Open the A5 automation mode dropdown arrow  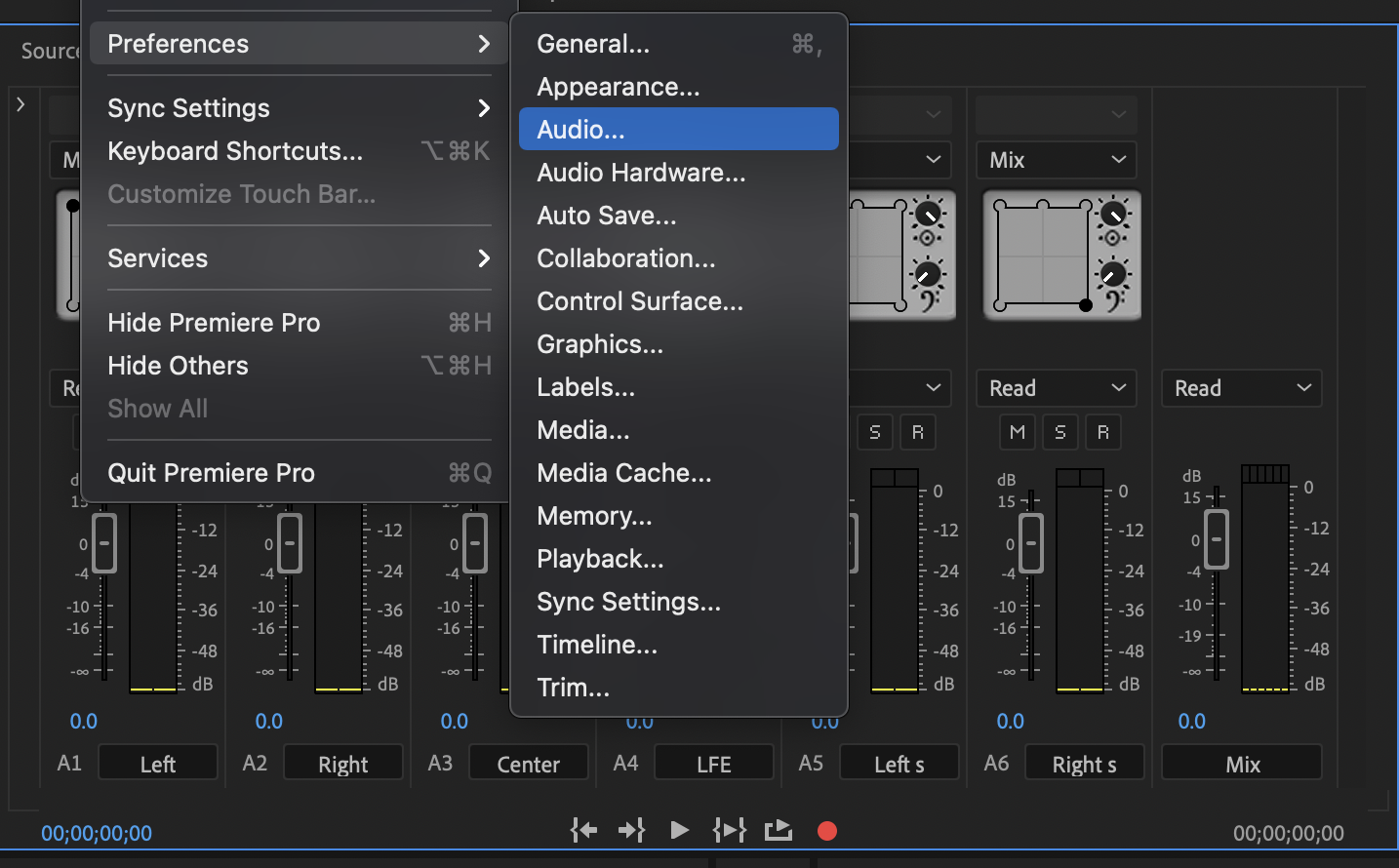(x=934, y=388)
